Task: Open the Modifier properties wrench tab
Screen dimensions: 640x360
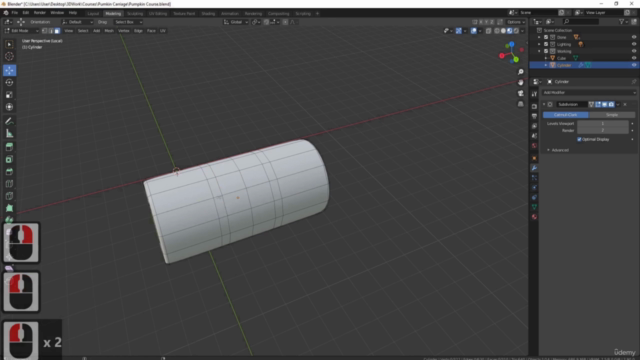Action: (x=534, y=168)
